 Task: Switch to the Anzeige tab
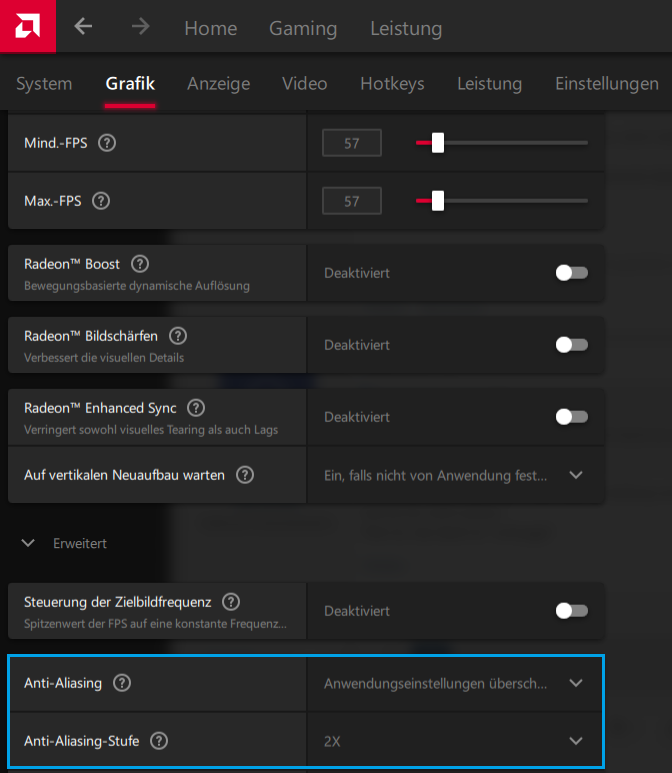point(218,83)
